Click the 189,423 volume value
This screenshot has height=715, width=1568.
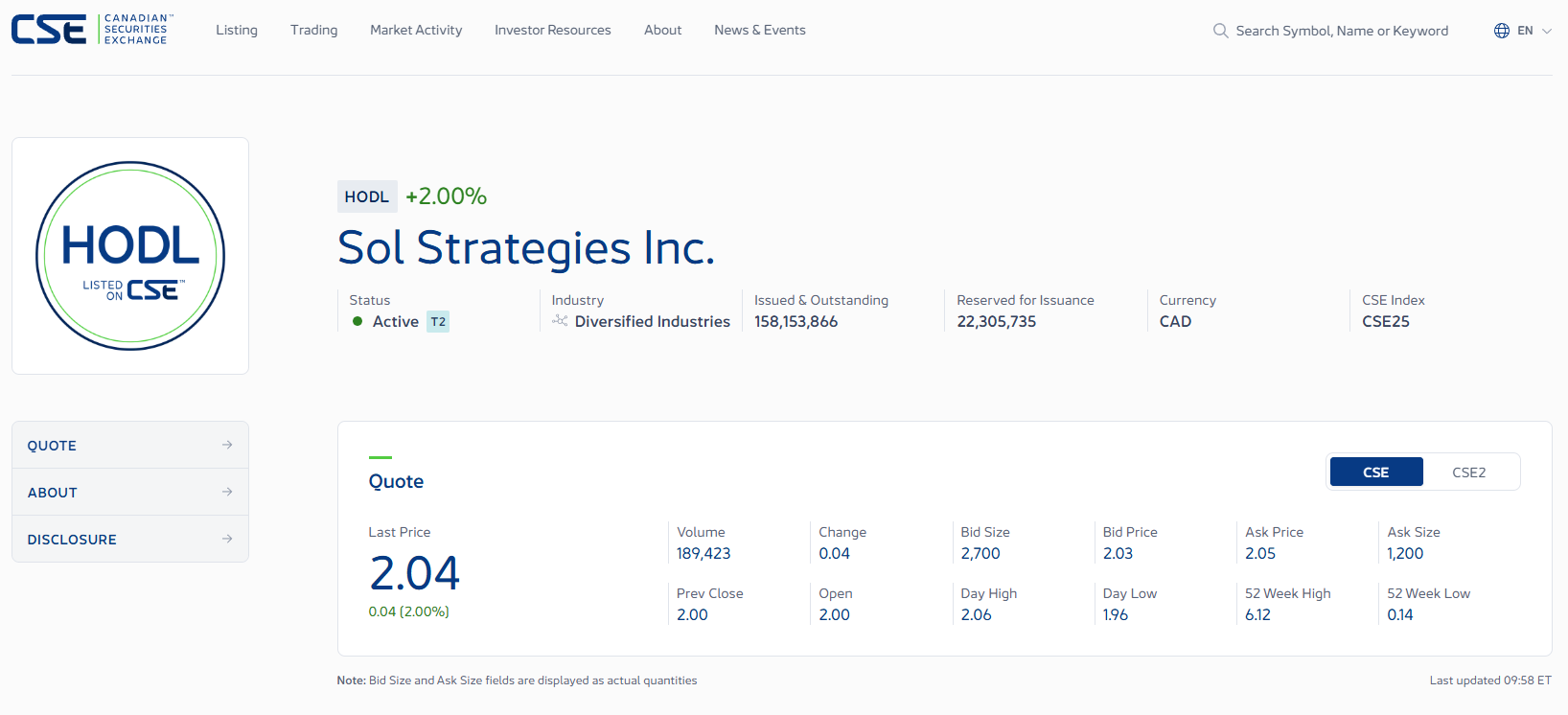(703, 553)
